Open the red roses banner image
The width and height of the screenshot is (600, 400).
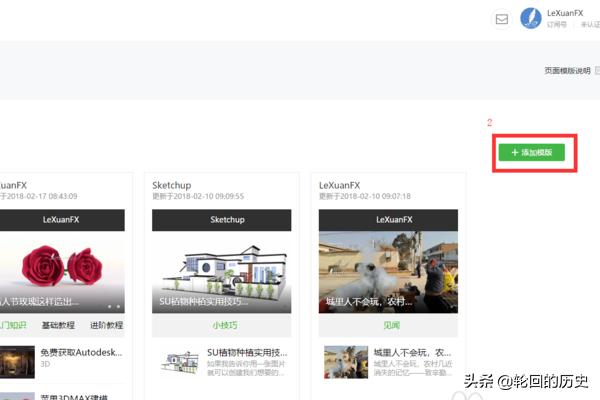[x=62, y=270]
